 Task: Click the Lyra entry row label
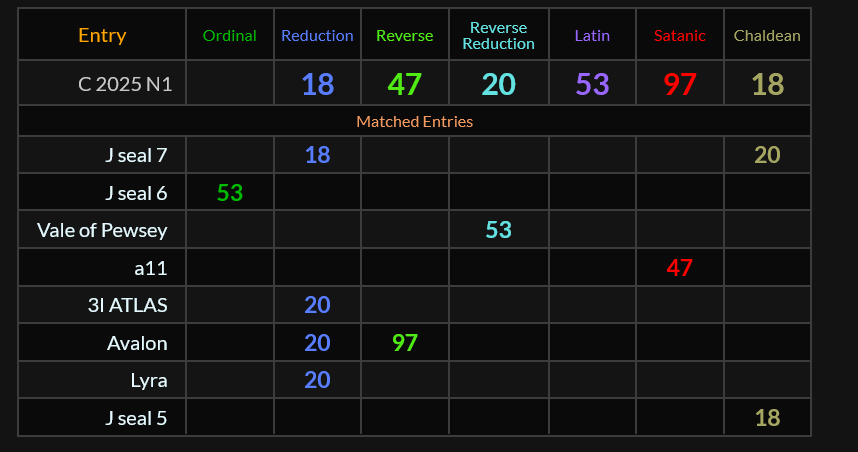tap(148, 380)
